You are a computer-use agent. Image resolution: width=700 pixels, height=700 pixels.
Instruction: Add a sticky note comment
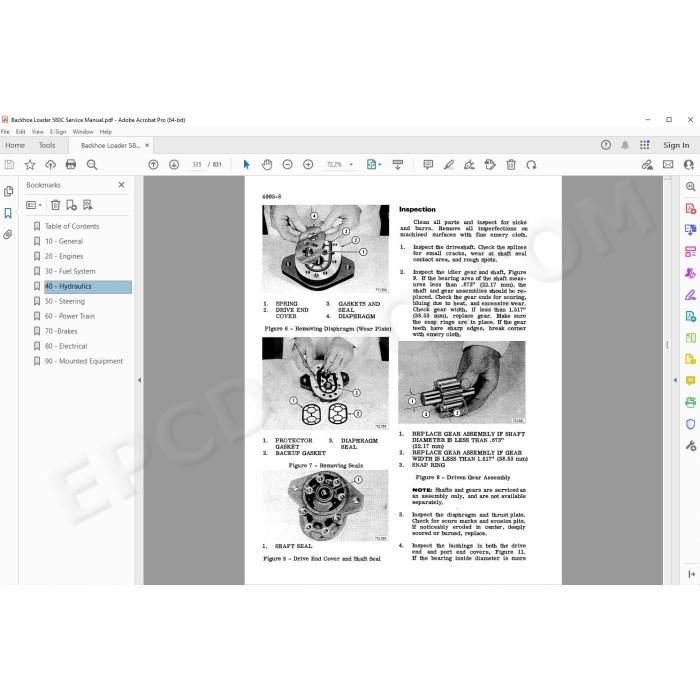[428, 165]
